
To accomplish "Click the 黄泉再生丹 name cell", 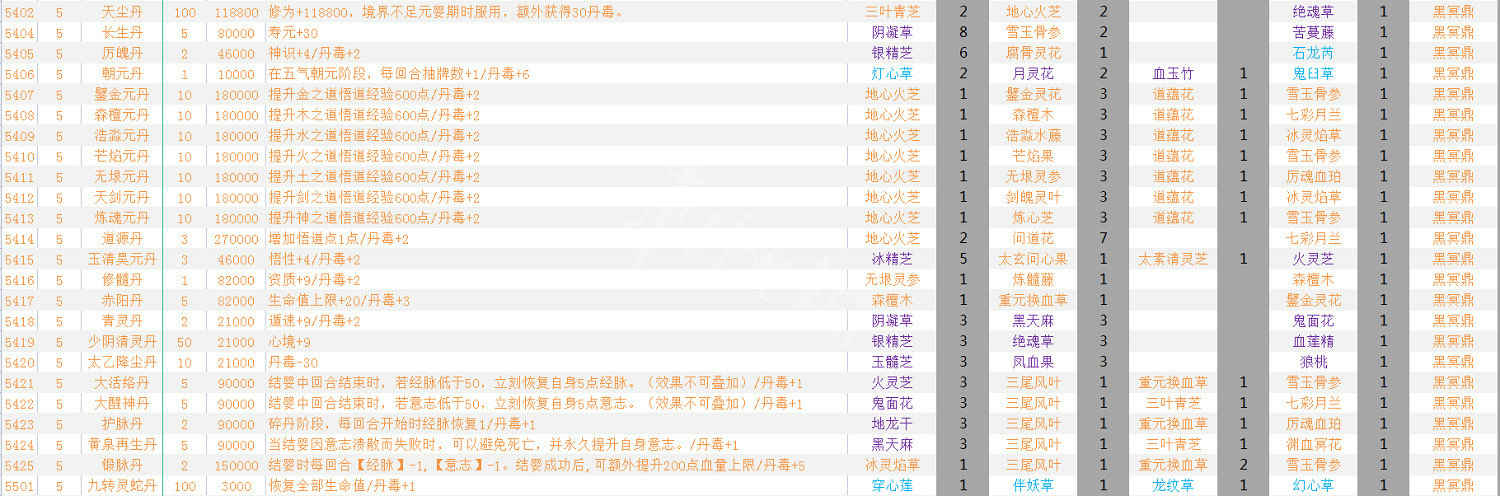I will tap(123, 445).
